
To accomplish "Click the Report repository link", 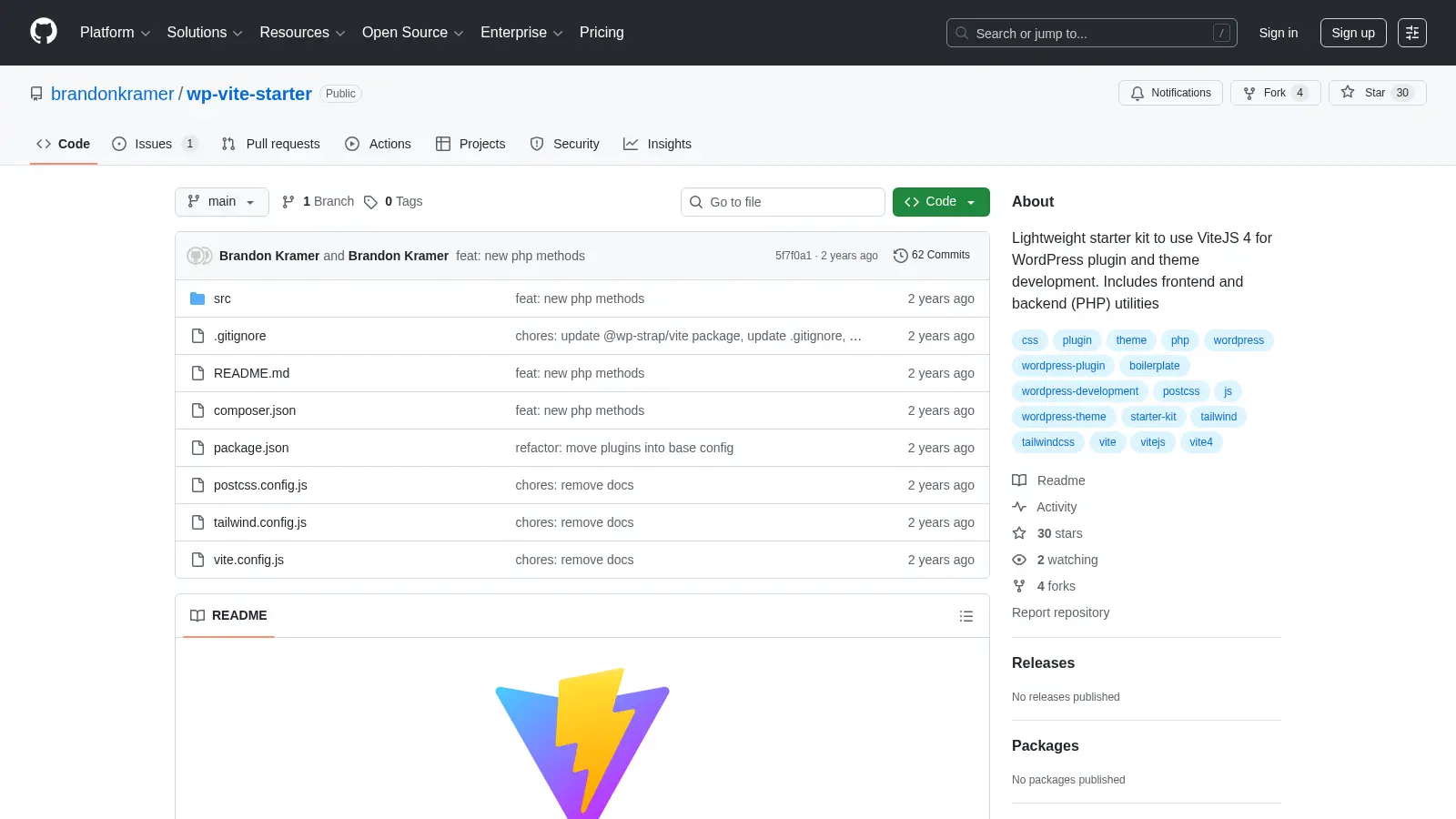I will click(x=1060, y=612).
